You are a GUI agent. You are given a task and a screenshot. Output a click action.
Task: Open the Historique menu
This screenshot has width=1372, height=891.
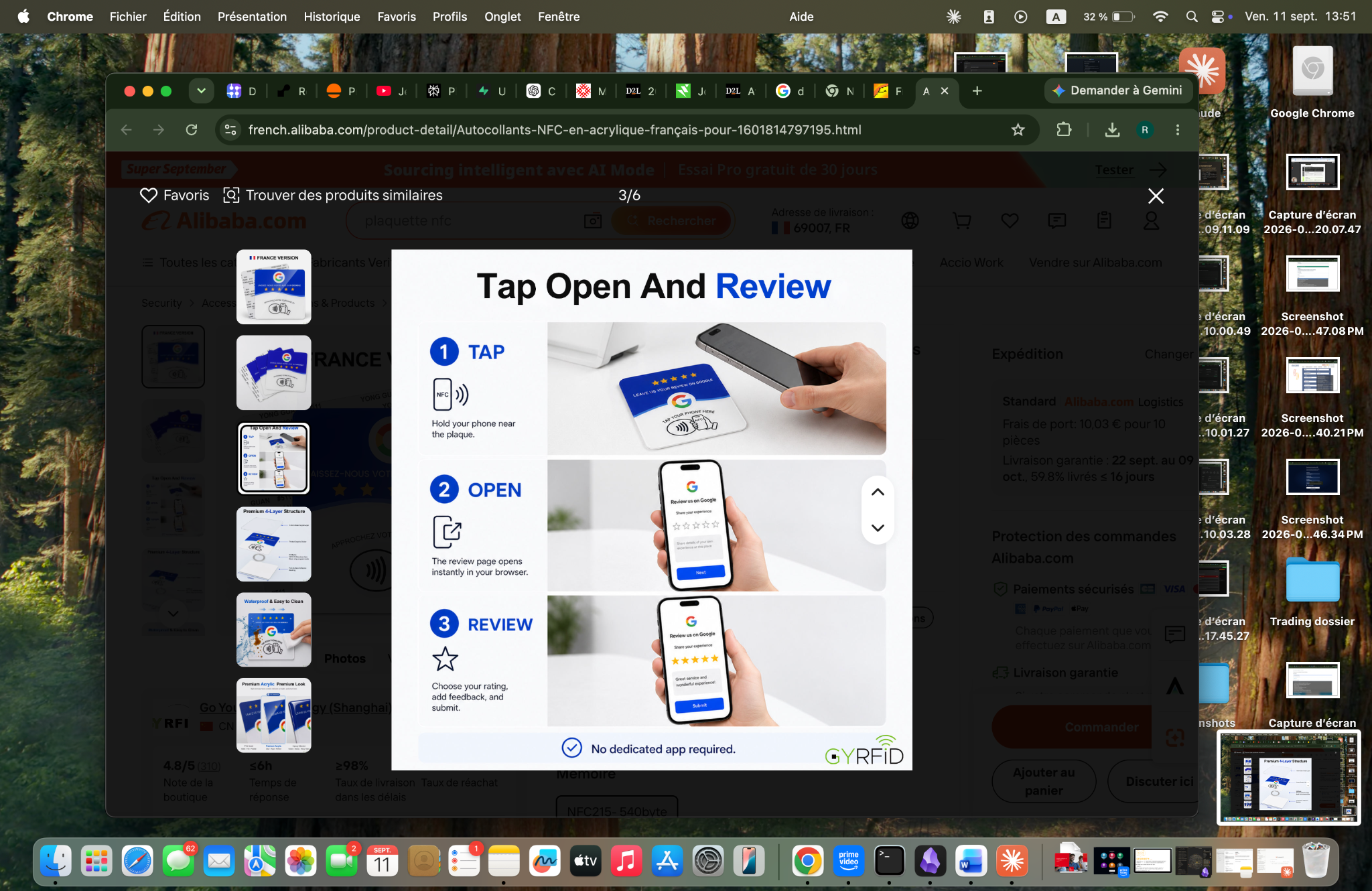[332, 17]
